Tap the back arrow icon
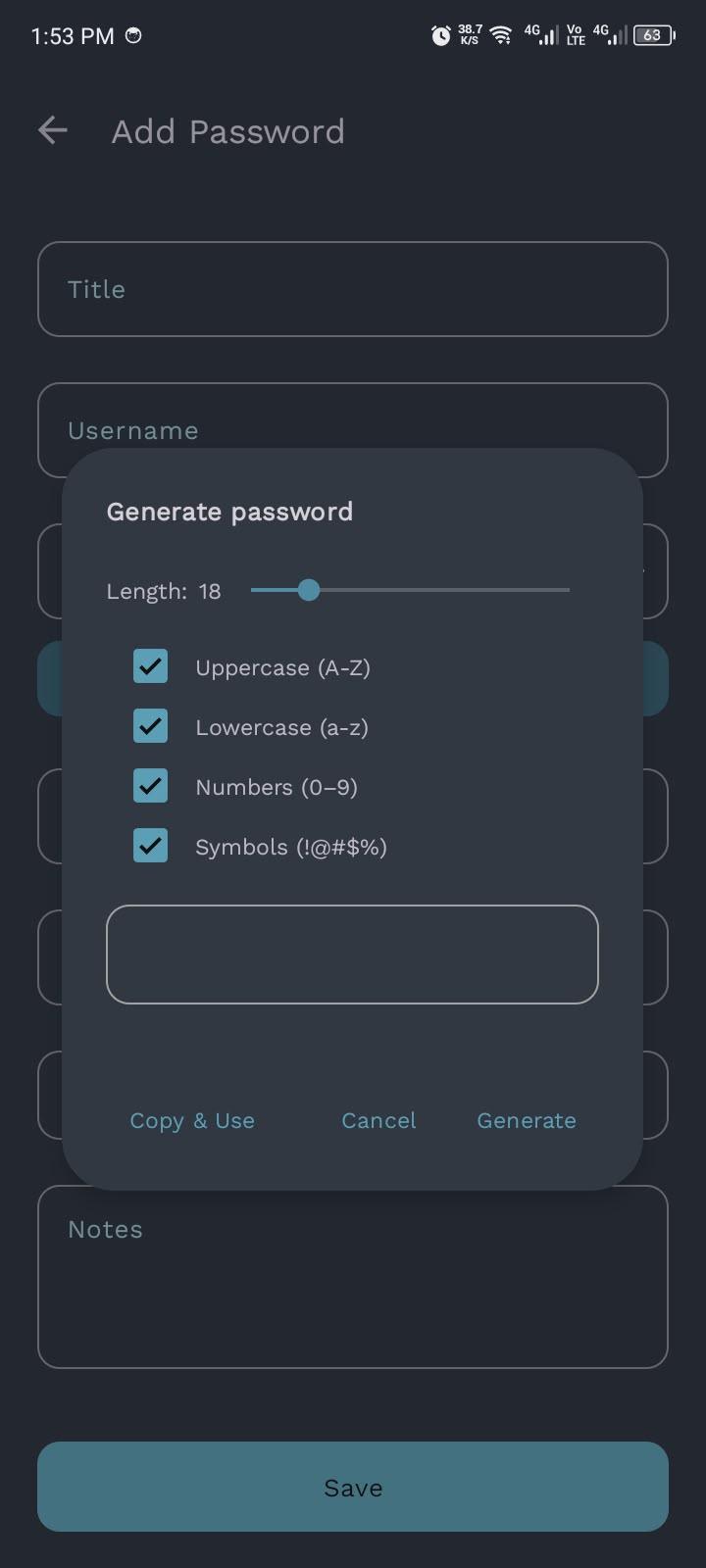706x1568 pixels. point(53,130)
